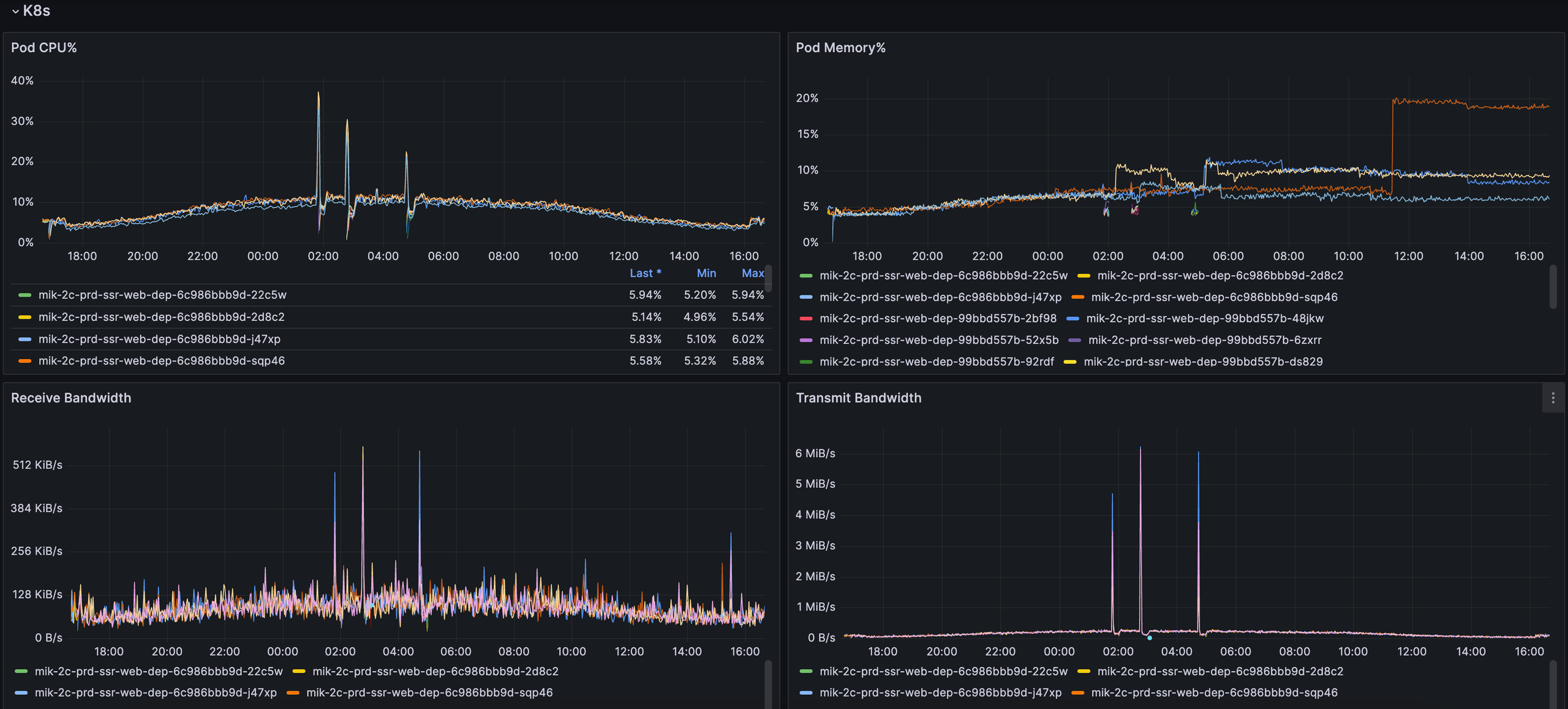Collapse the K8s row chevron
The image size is (1568, 709).
coord(15,11)
